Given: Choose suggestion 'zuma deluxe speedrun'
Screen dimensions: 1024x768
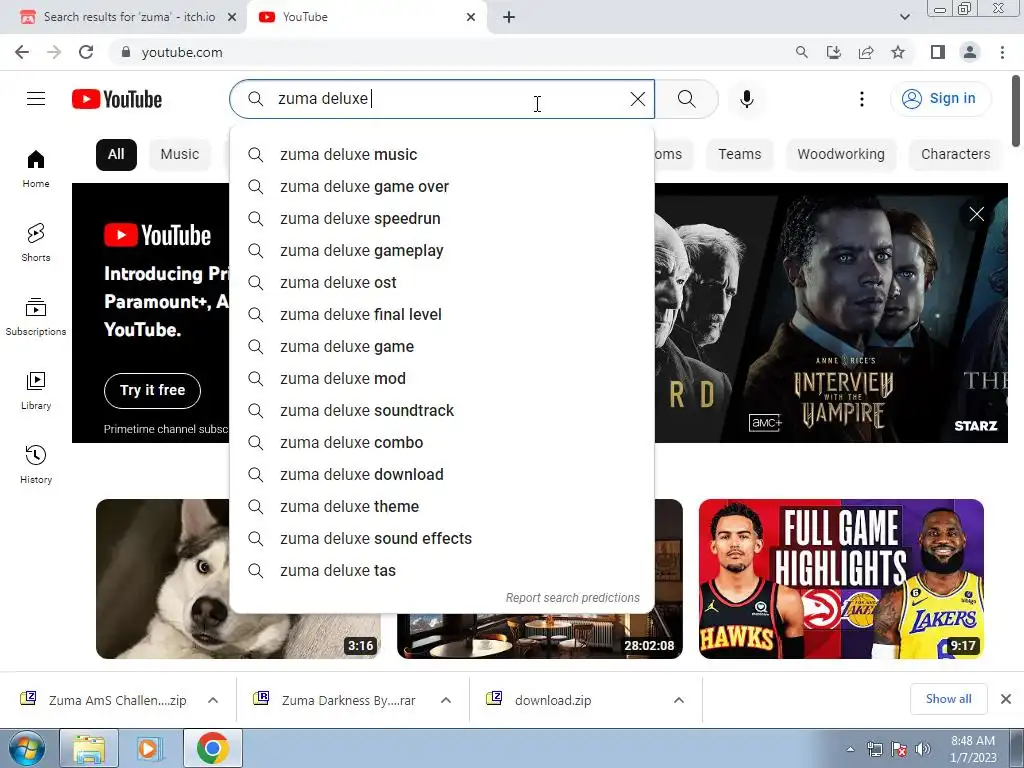Looking at the screenshot, I should pos(442,219).
